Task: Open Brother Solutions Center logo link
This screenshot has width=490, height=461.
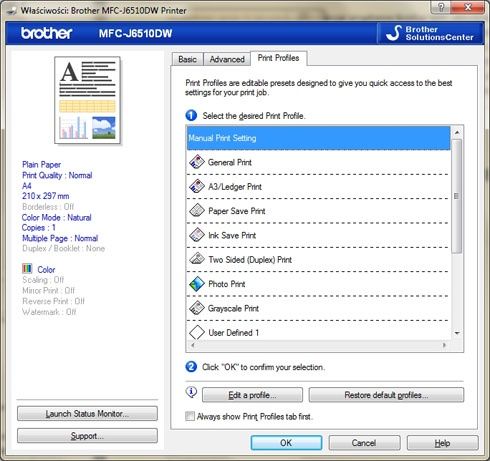Action: (430, 33)
